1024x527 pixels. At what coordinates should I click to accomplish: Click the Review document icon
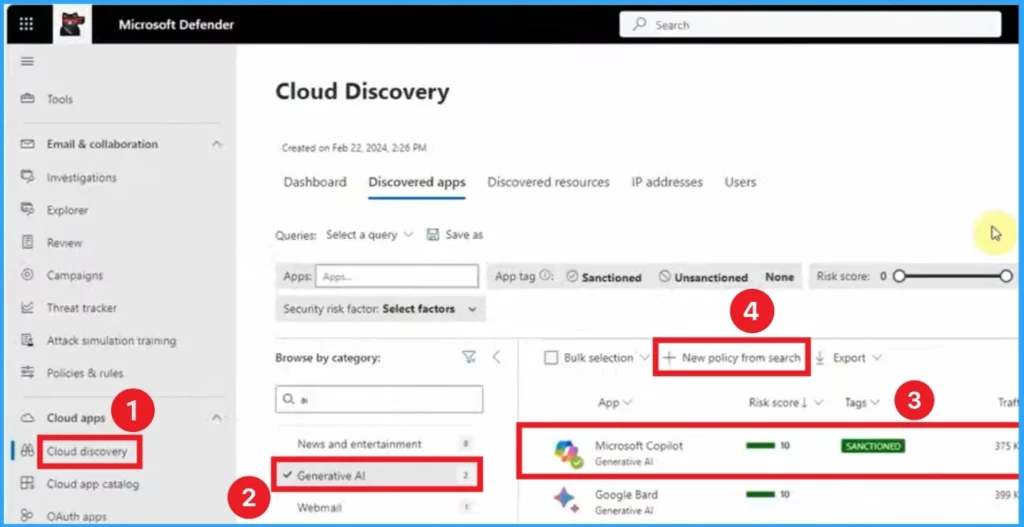pyautogui.click(x=27, y=242)
